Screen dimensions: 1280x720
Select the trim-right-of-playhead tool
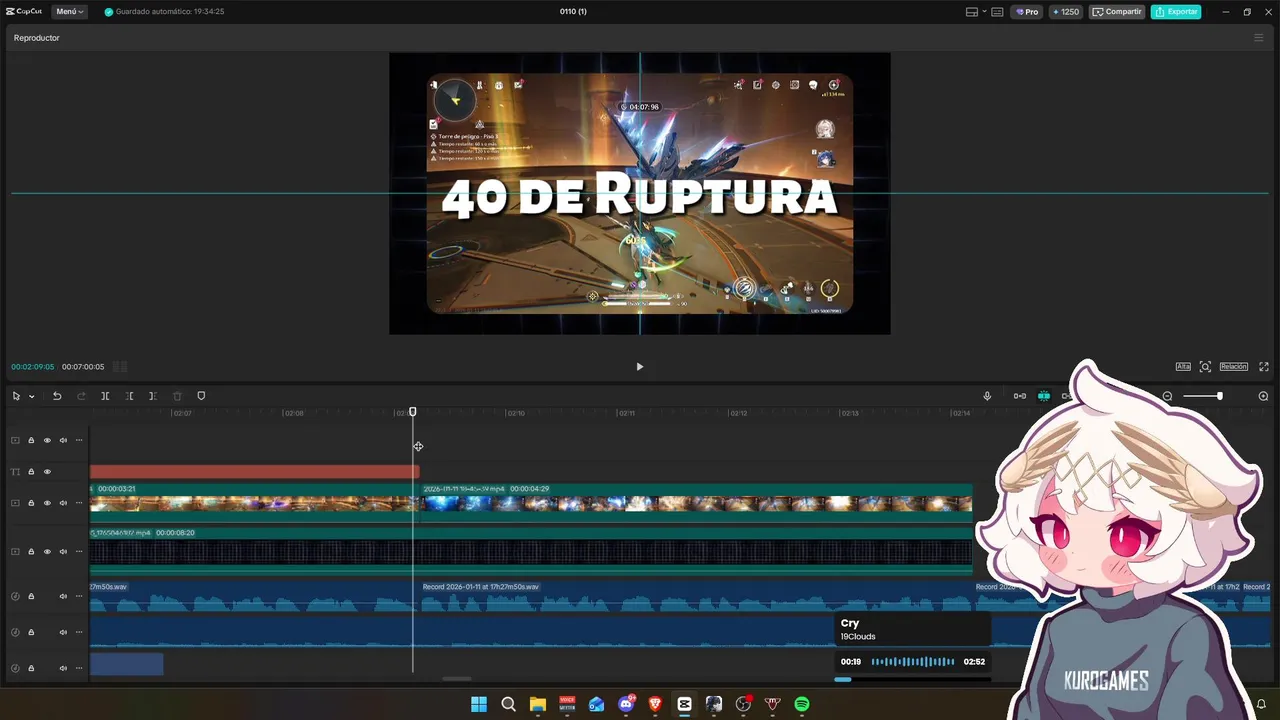[x=153, y=396]
